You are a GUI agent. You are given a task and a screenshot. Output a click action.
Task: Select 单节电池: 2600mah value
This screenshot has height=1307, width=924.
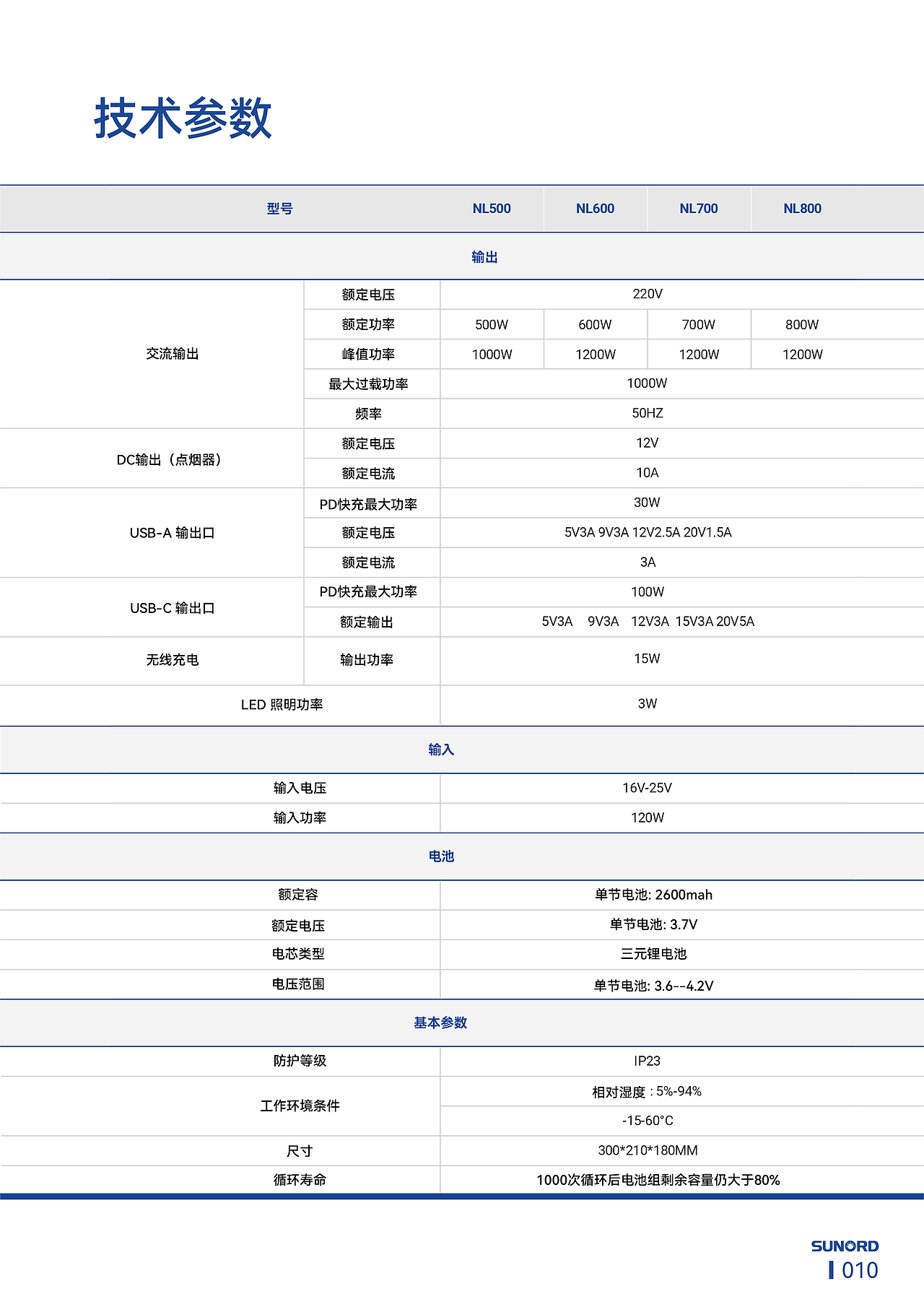[x=653, y=895]
